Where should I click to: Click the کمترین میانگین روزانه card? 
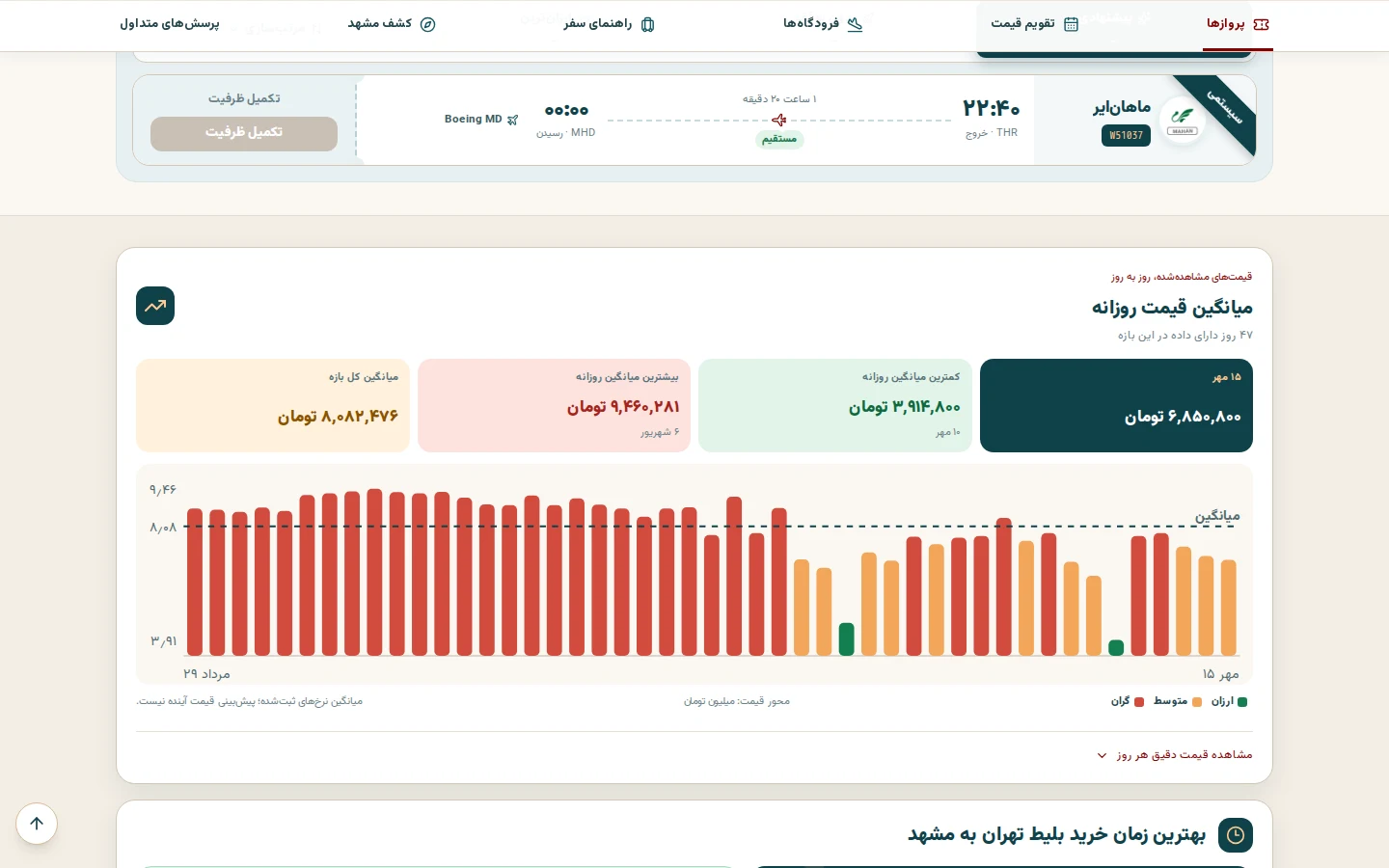tap(835, 405)
